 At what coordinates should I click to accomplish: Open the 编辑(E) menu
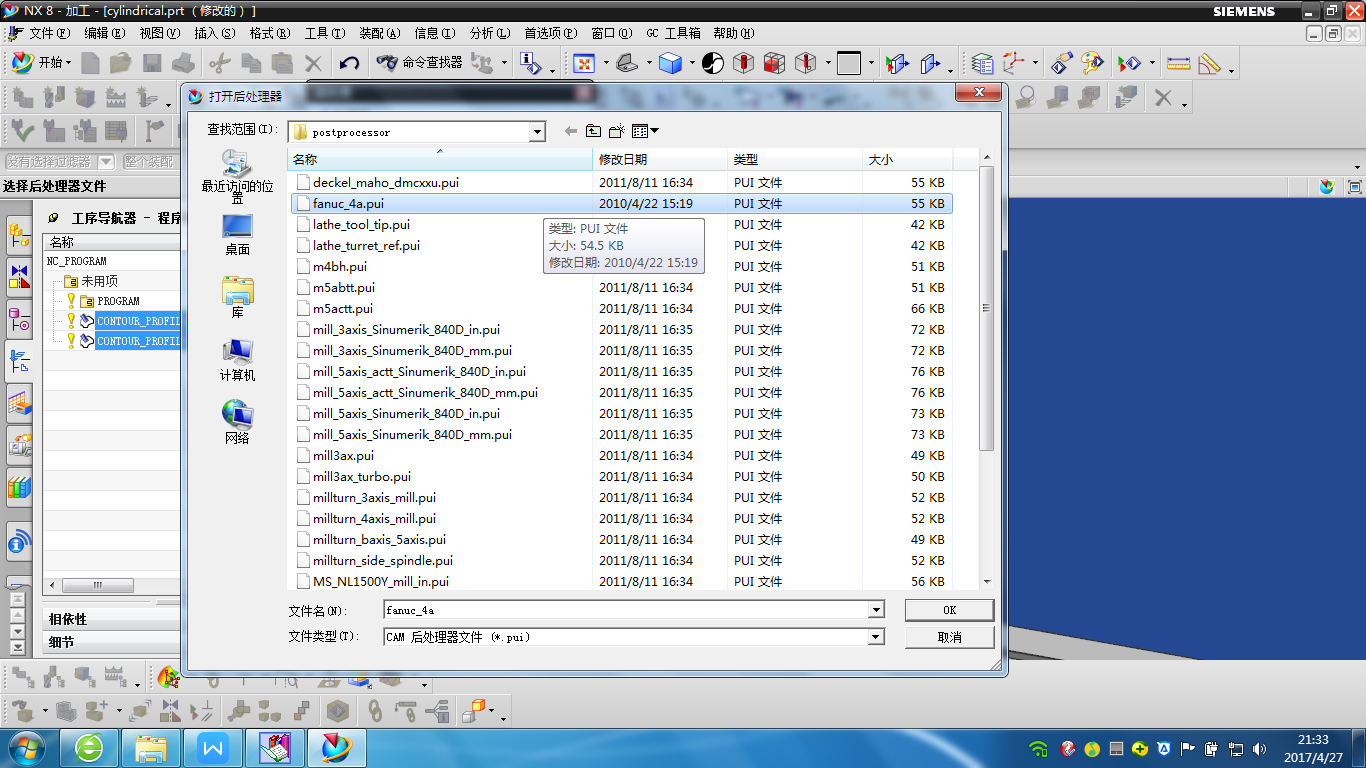pyautogui.click(x=104, y=33)
